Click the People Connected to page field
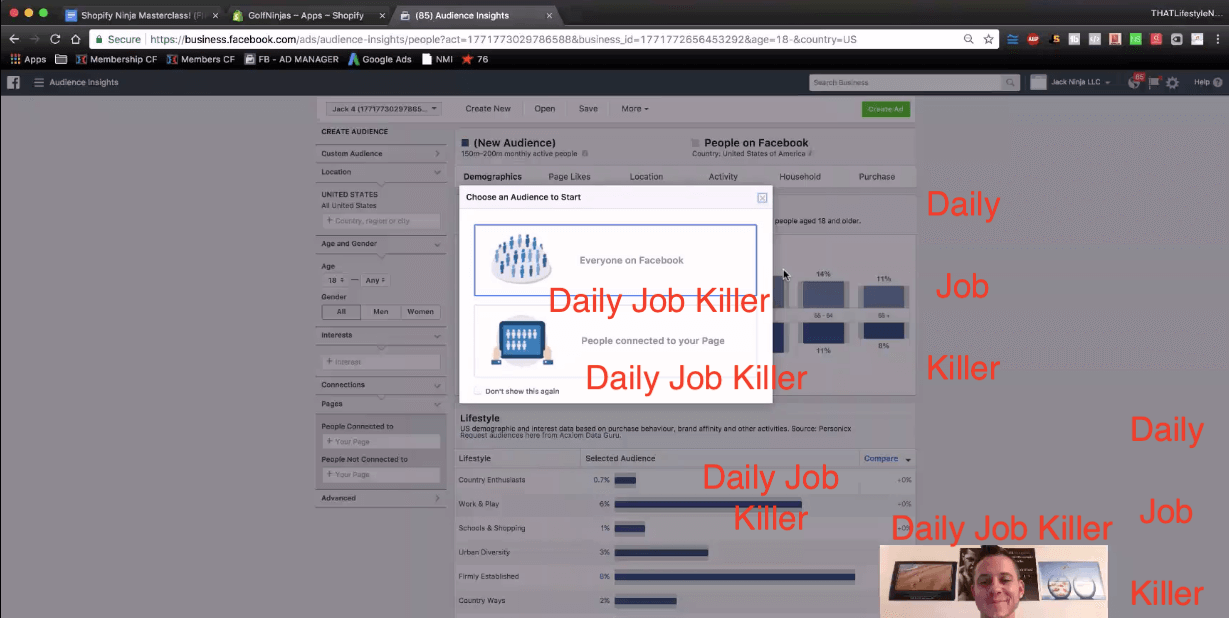The width and height of the screenshot is (1229, 618). pyautogui.click(x=380, y=441)
